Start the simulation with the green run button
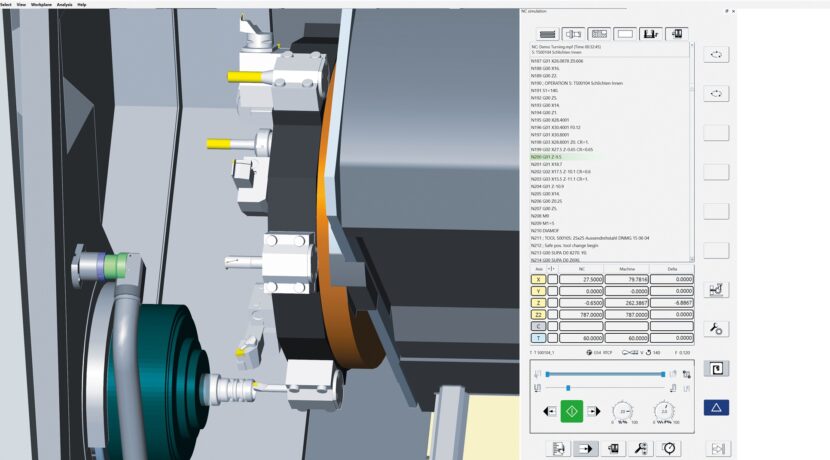Image resolution: width=830 pixels, height=460 pixels. pyautogui.click(x=572, y=411)
